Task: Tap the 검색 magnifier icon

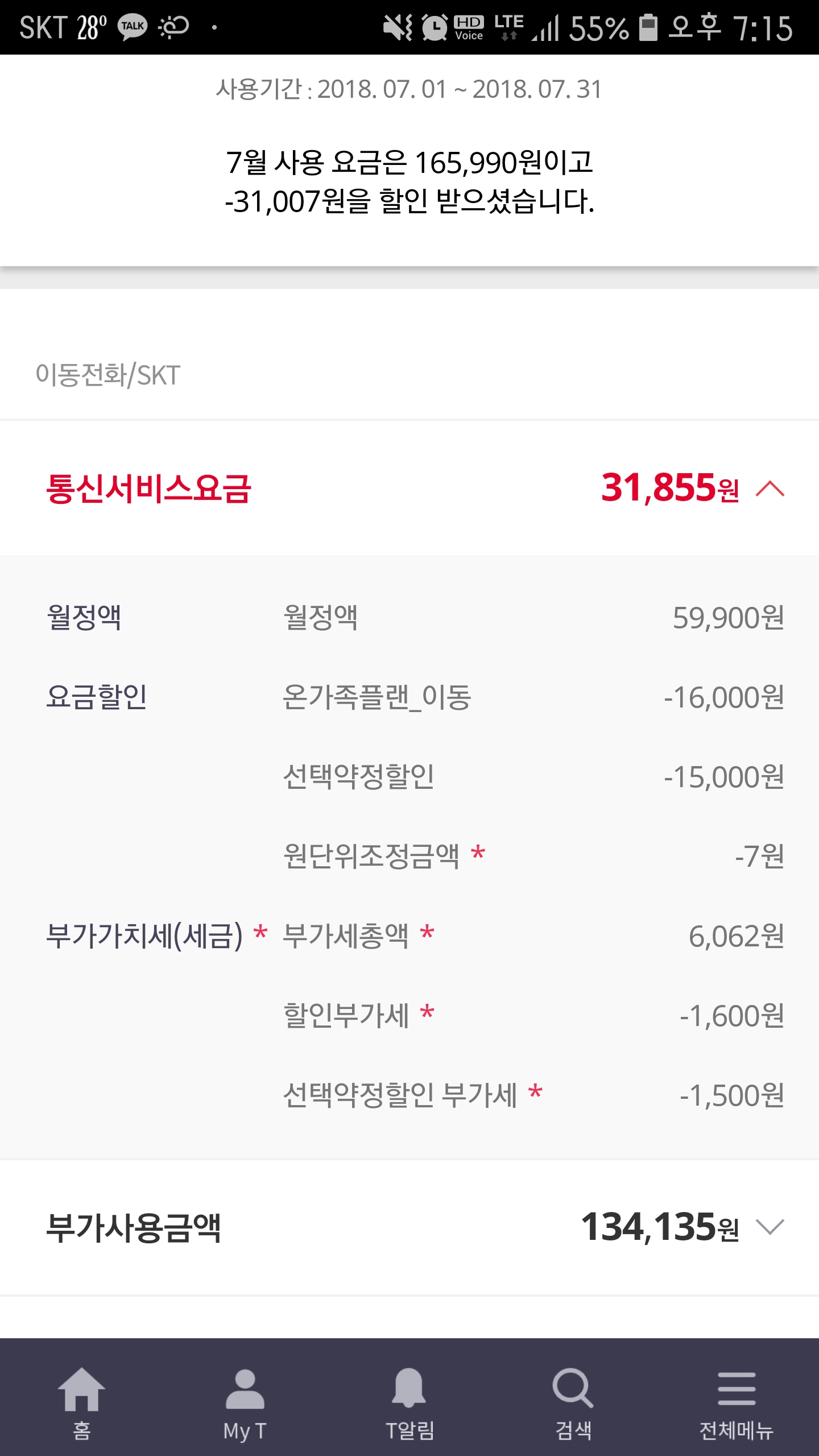Action: pos(573,1389)
